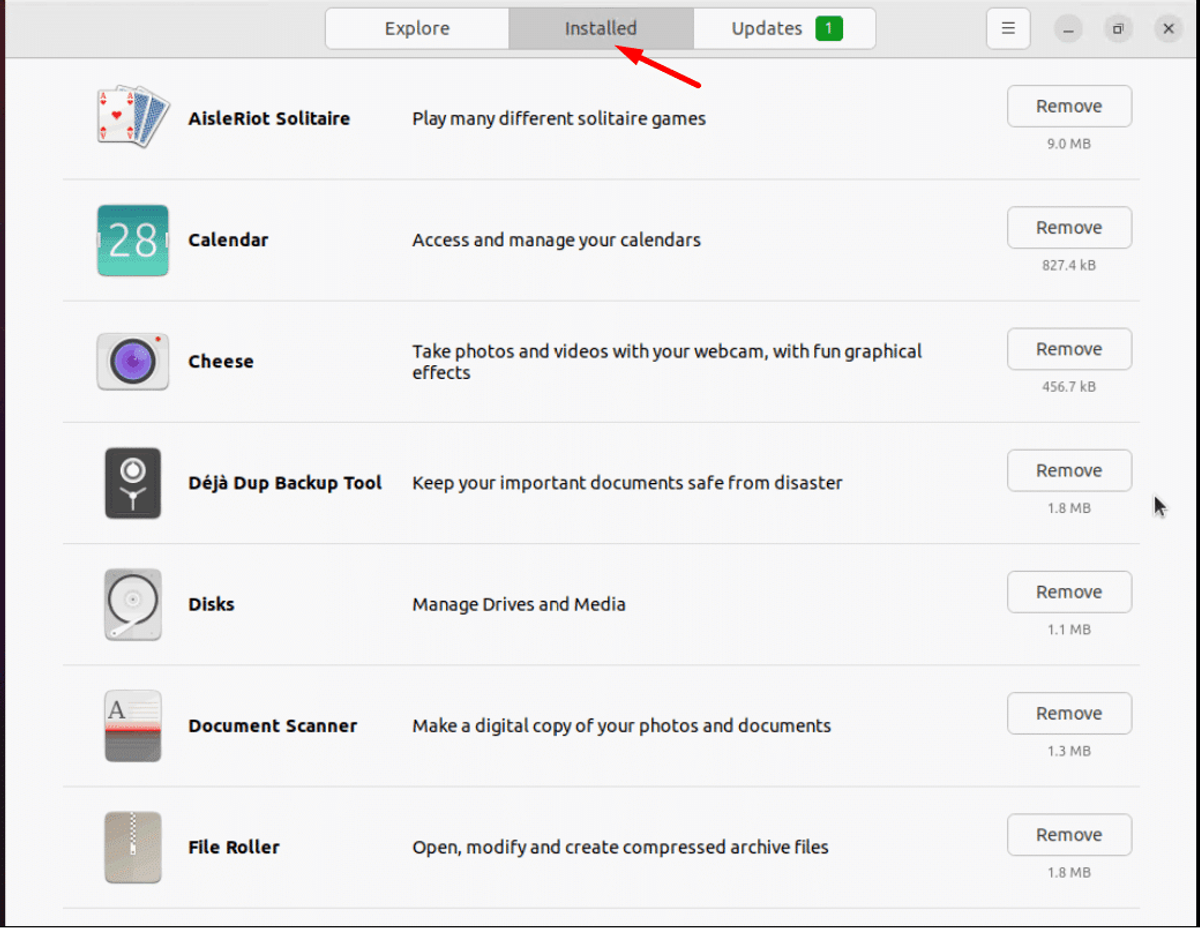1200x928 pixels.
Task: Select the Déjà Dup Backup Tool name
Action: [x=285, y=483]
